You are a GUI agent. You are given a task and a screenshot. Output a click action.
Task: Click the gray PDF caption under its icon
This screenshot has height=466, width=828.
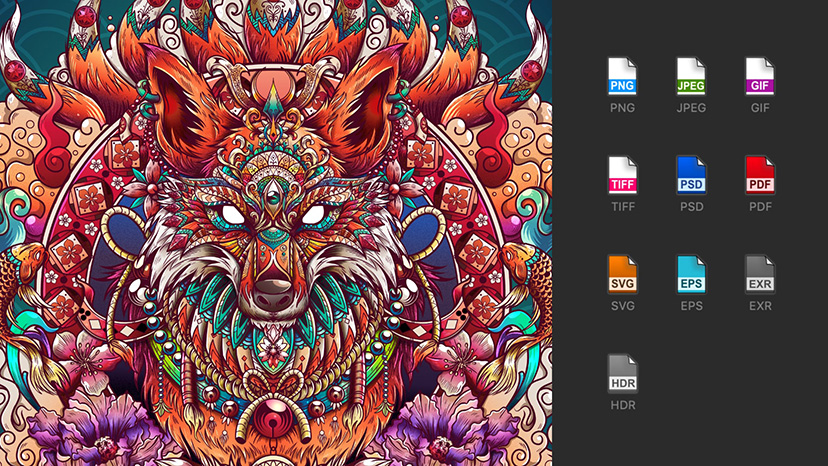(x=760, y=207)
